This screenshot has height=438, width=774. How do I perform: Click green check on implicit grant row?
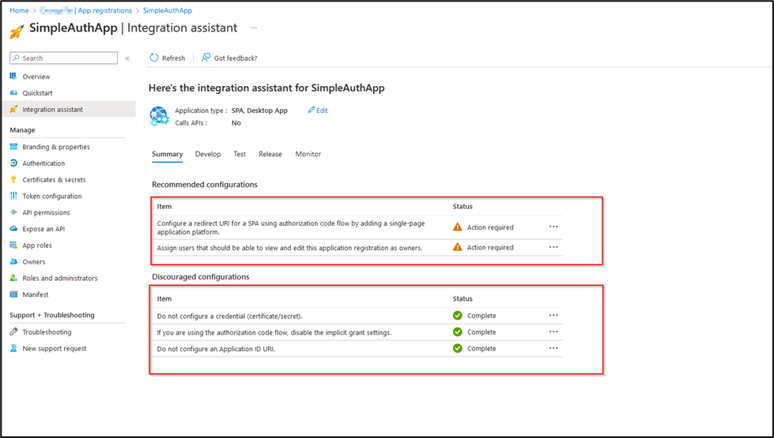458,332
